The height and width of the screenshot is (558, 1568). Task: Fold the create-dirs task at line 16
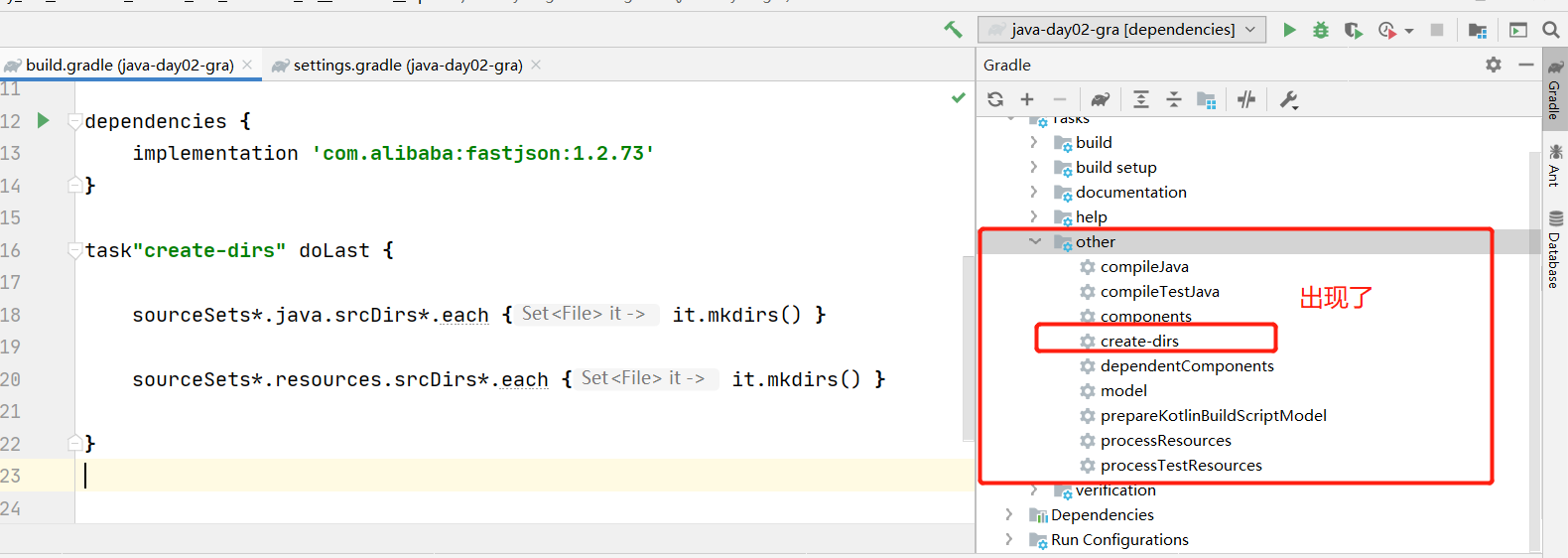[74, 250]
